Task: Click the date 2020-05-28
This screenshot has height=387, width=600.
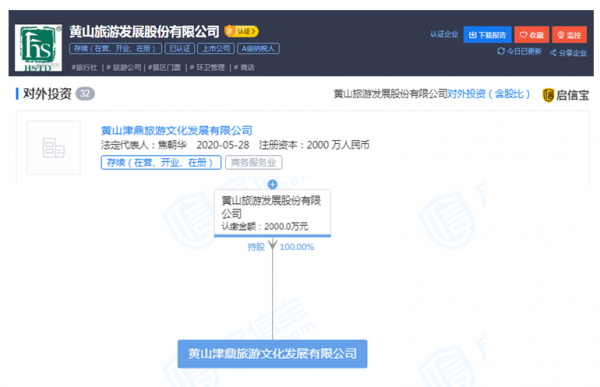Action: click(x=223, y=145)
